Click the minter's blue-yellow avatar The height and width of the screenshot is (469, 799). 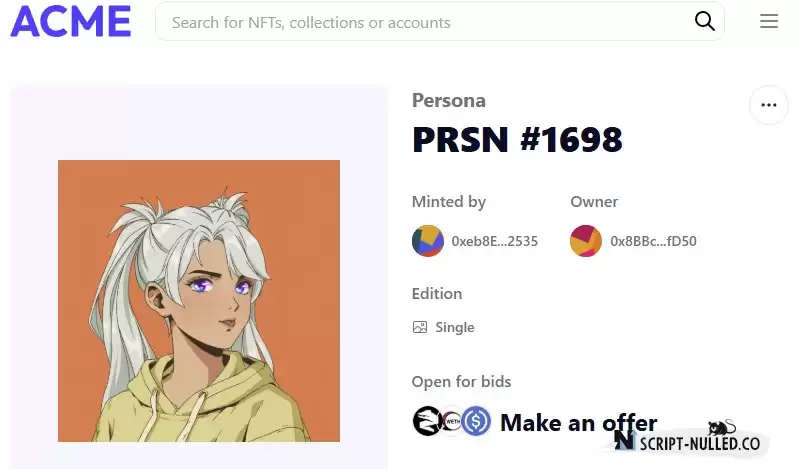428,241
